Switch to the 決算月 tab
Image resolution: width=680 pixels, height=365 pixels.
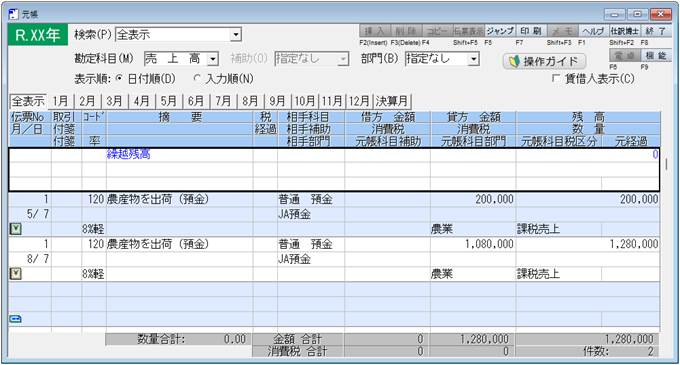392,101
